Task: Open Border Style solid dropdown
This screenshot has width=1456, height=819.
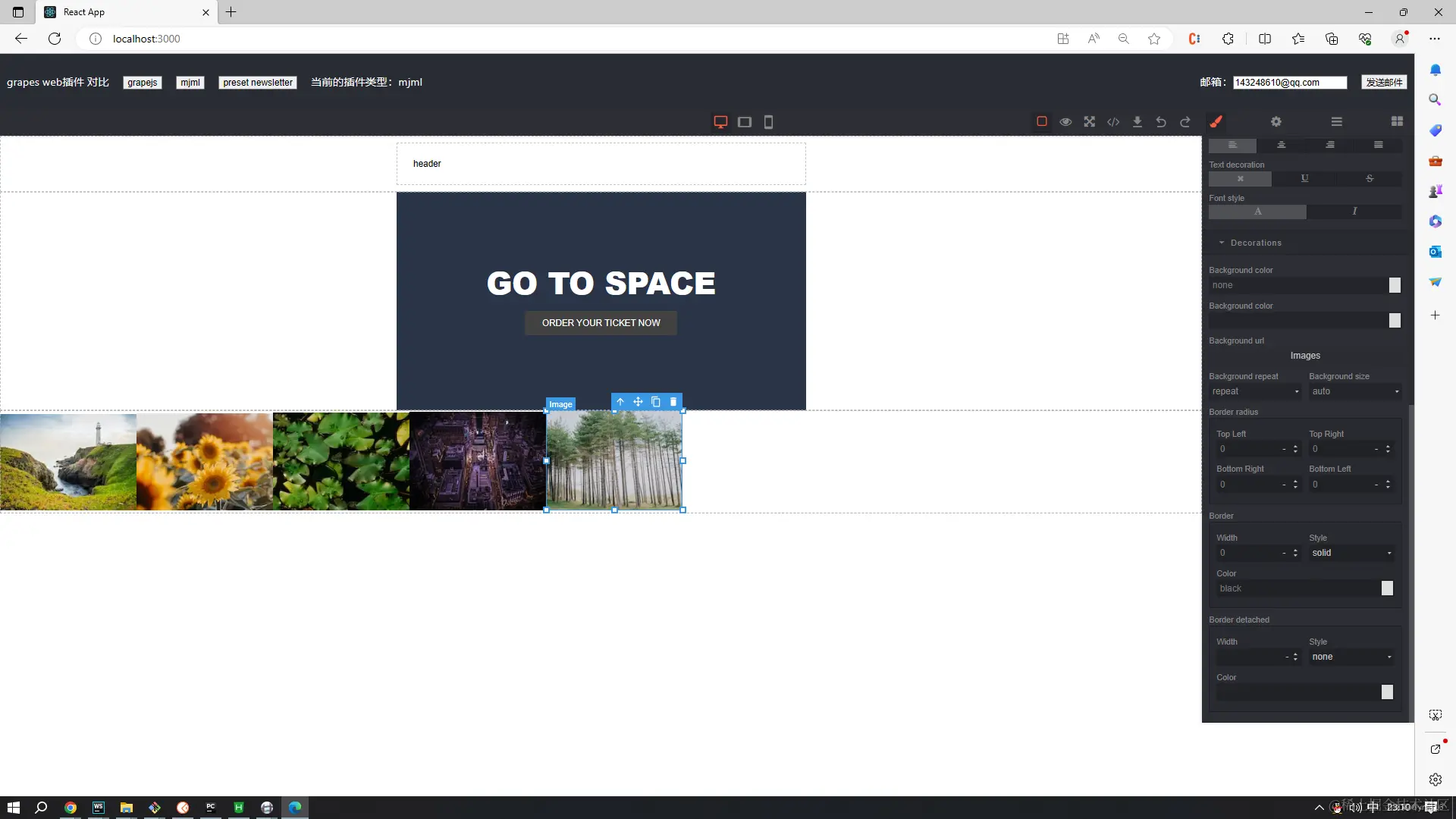Action: [x=1351, y=553]
